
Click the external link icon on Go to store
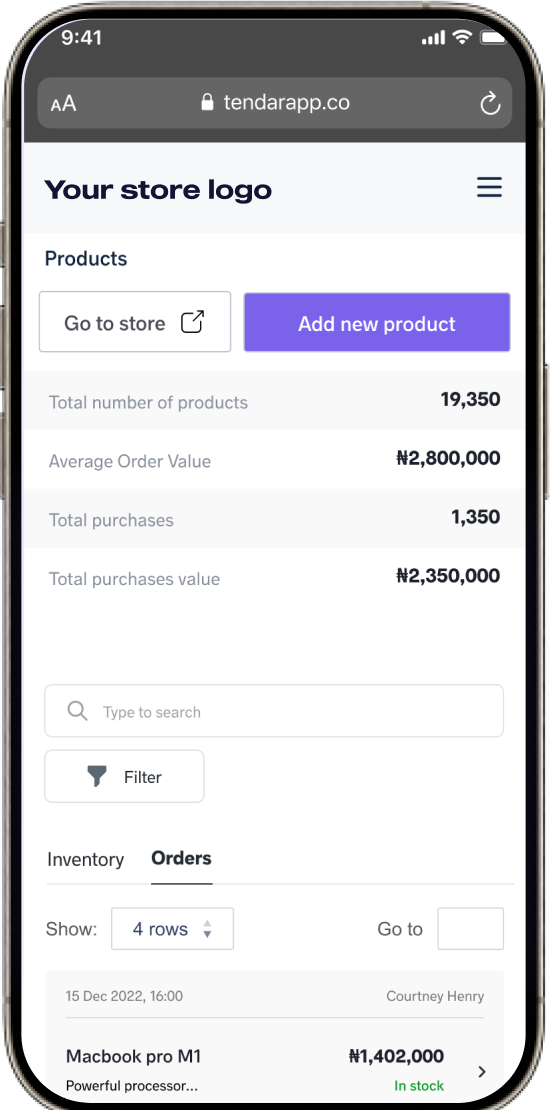pyautogui.click(x=193, y=322)
